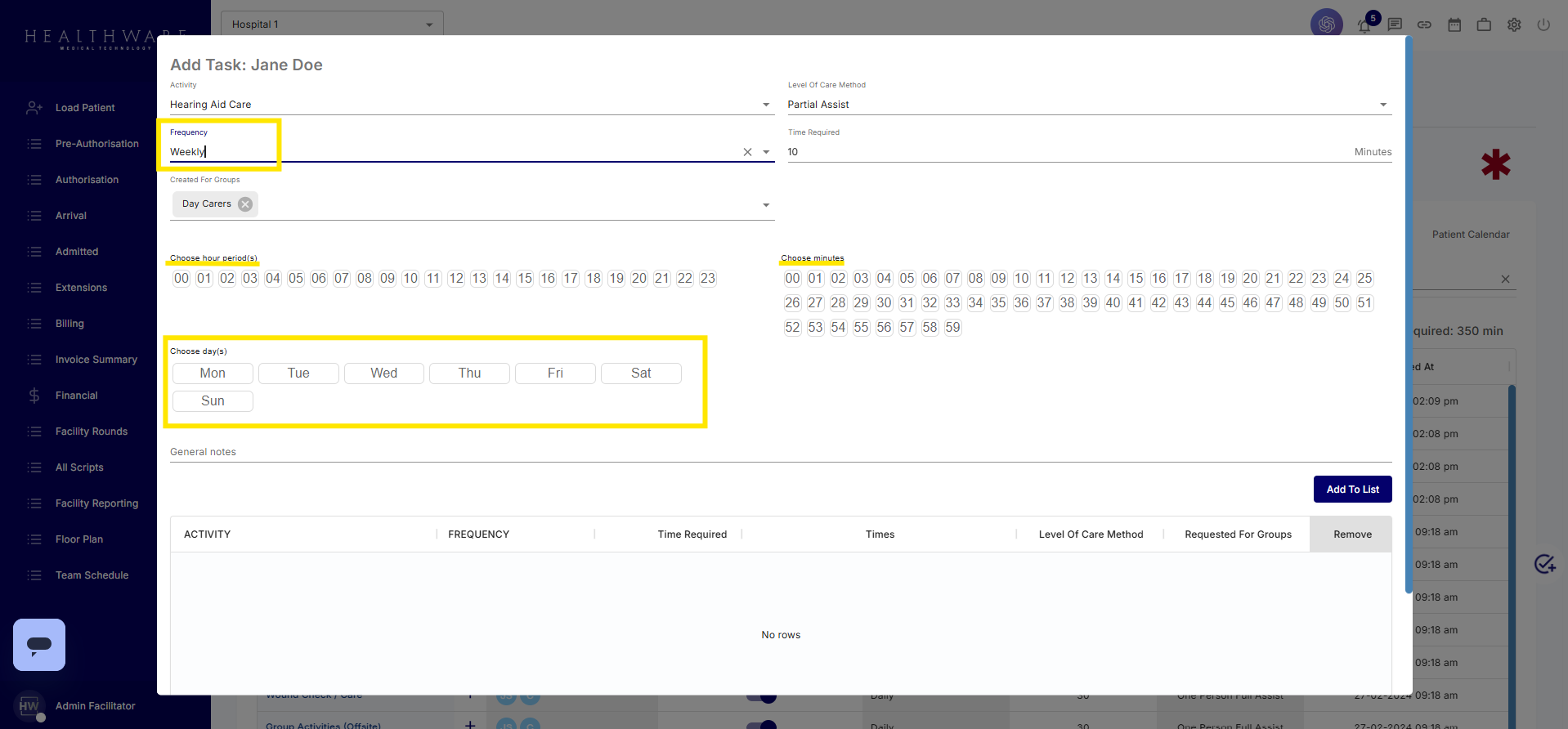Expand the Activity dropdown
1568x729 pixels.
(x=766, y=105)
